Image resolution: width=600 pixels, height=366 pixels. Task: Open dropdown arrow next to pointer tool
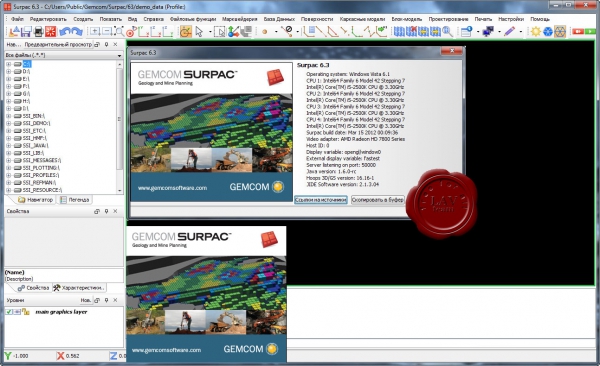[x=210, y=32]
